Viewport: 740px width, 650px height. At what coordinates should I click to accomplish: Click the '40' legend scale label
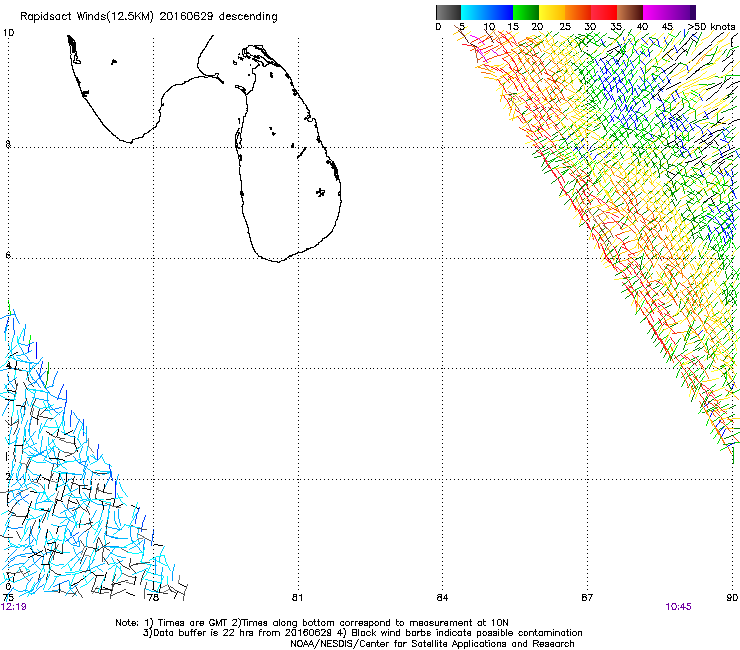(642, 27)
